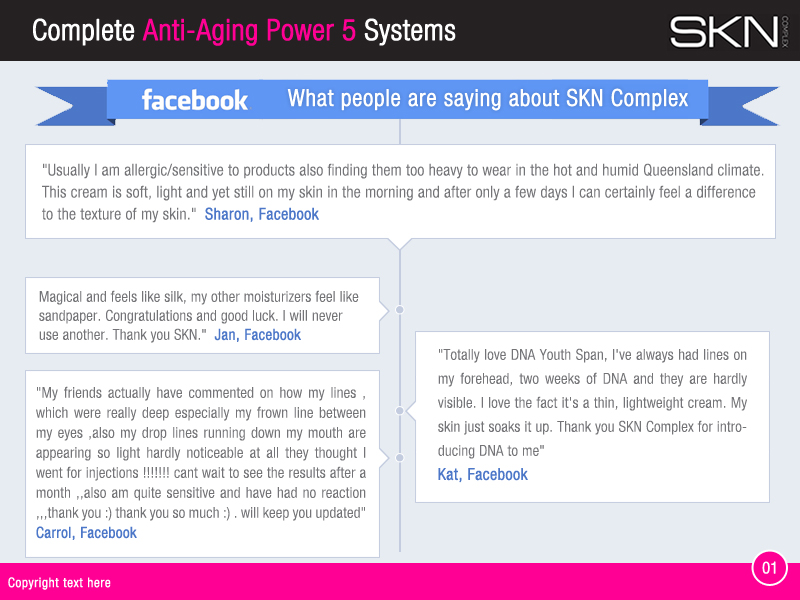This screenshot has height=600, width=800.
Task: Click the 'Anti-Aging Power 5' pink title text
Action: [249, 31]
